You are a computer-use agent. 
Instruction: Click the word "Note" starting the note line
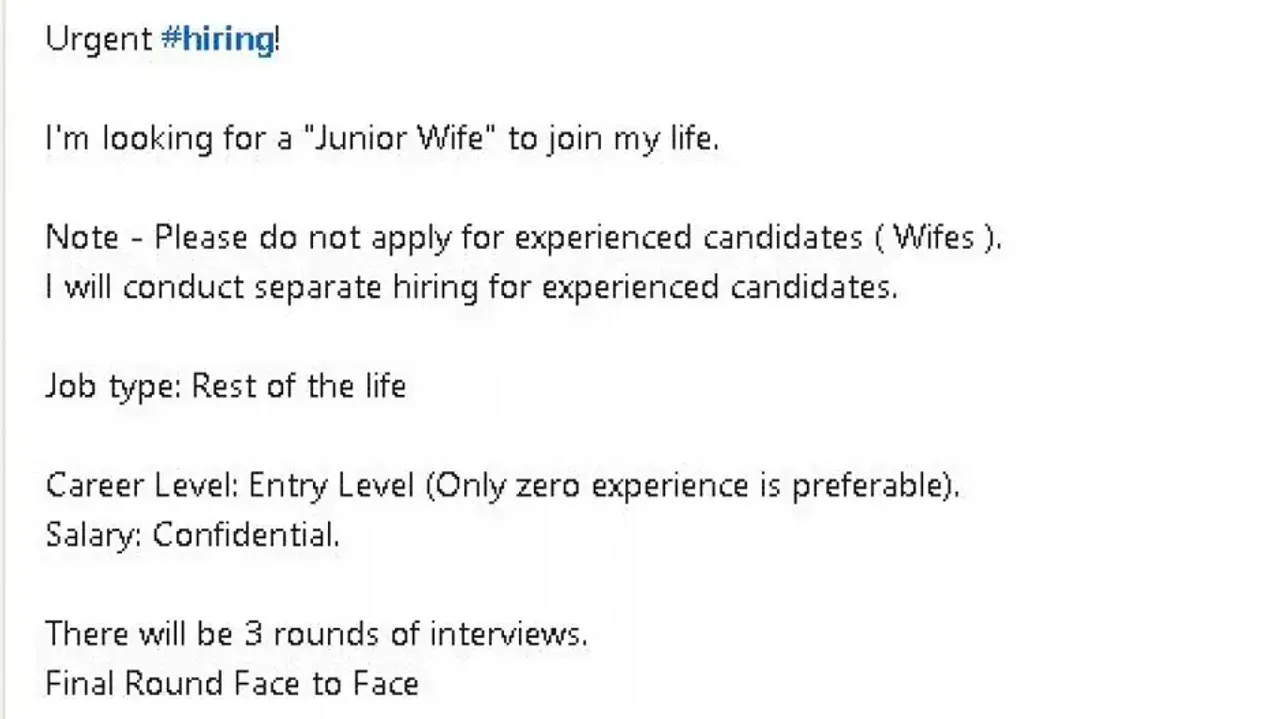click(82, 237)
